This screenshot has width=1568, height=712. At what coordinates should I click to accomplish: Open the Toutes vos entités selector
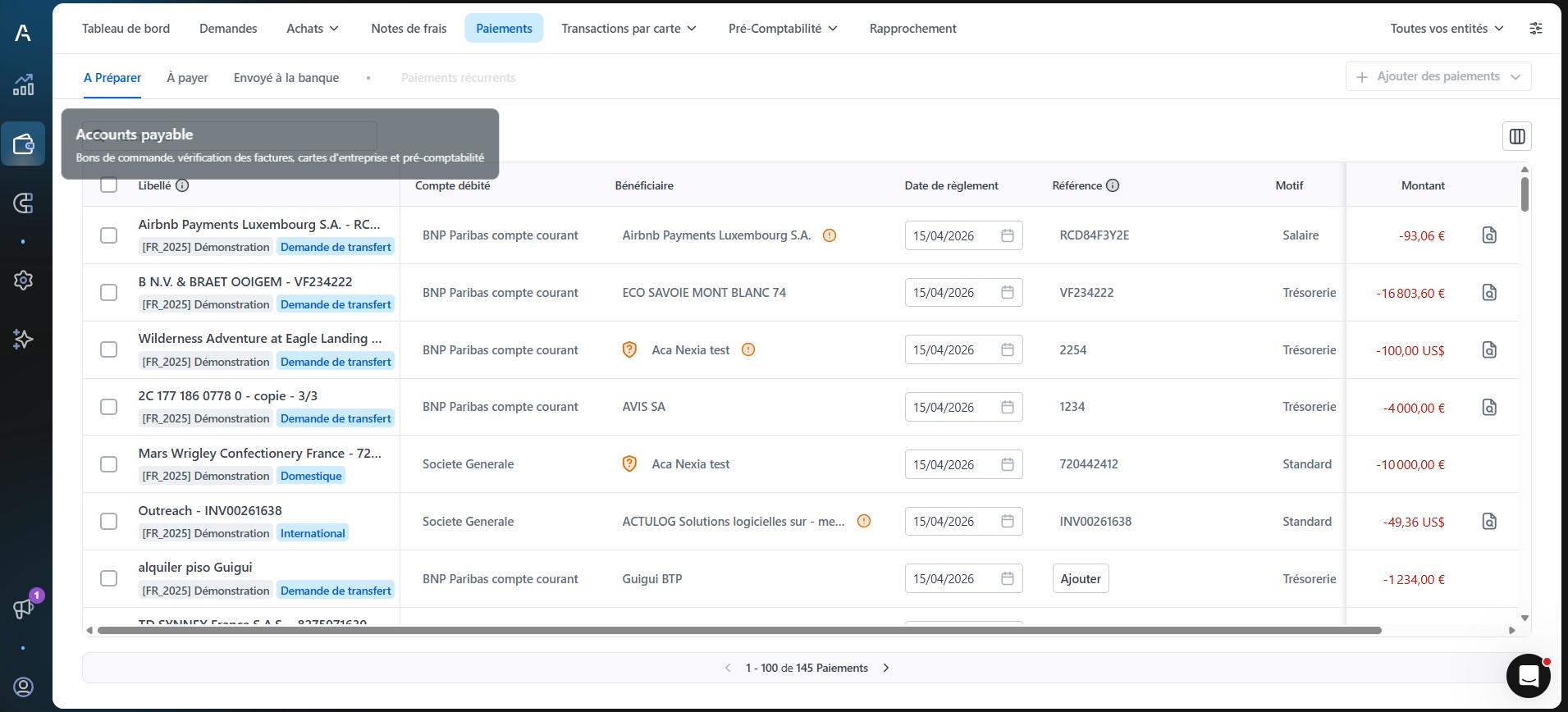coord(1447,28)
